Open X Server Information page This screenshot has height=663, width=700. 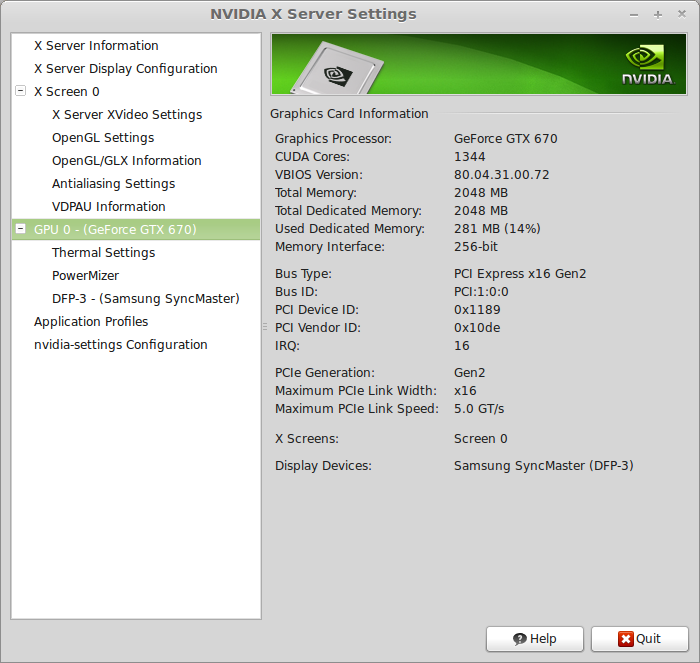96,46
